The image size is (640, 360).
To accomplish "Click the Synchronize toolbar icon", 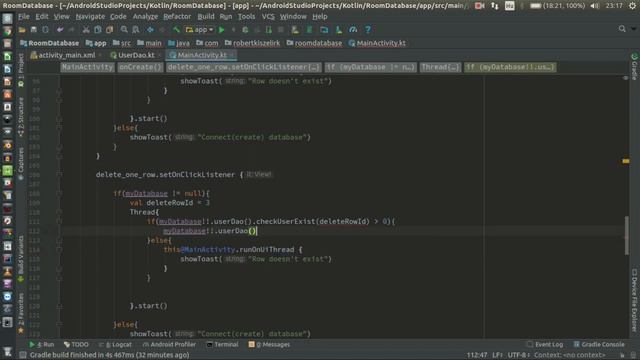I will pyautogui.click(x=45, y=29).
